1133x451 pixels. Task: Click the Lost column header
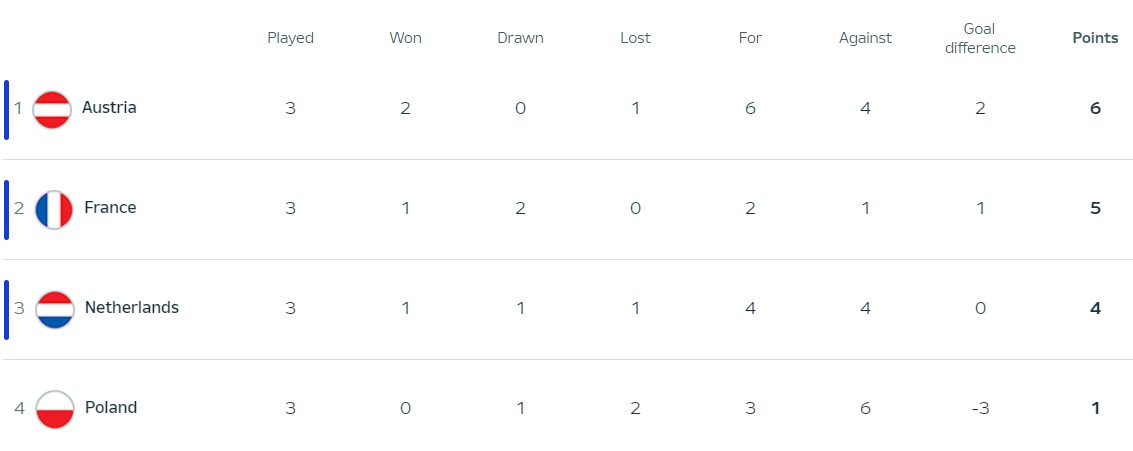click(635, 38)
